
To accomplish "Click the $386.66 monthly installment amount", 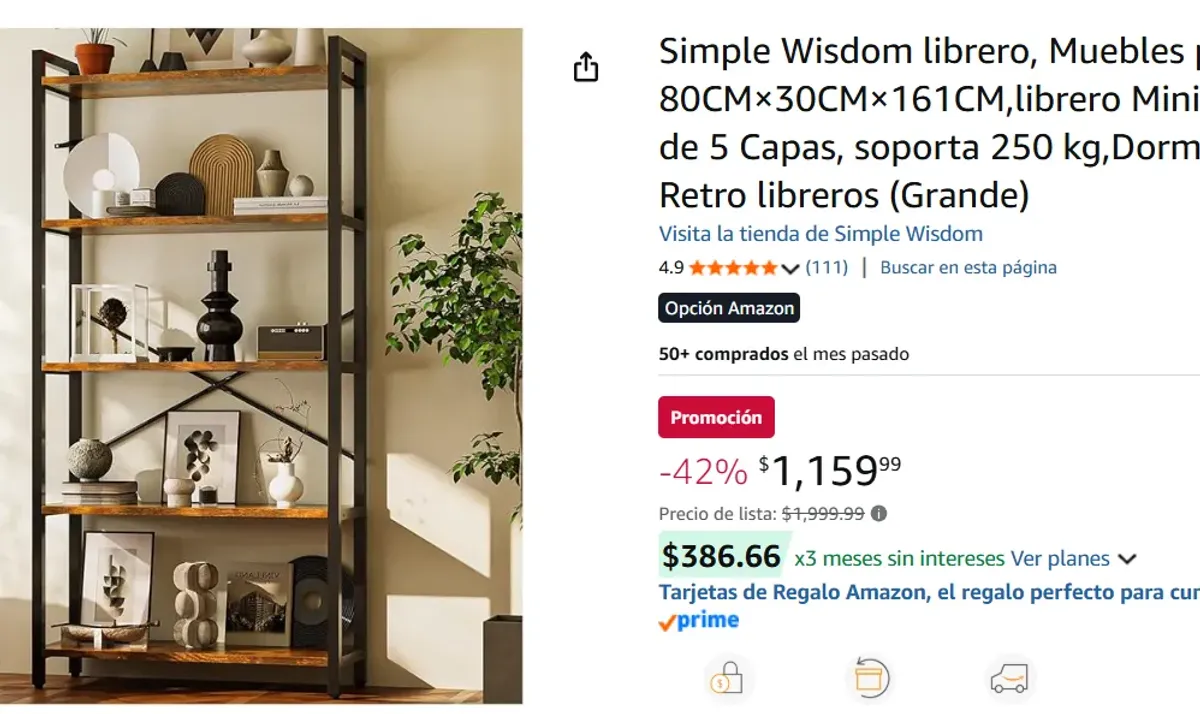I will coord(721,557).
